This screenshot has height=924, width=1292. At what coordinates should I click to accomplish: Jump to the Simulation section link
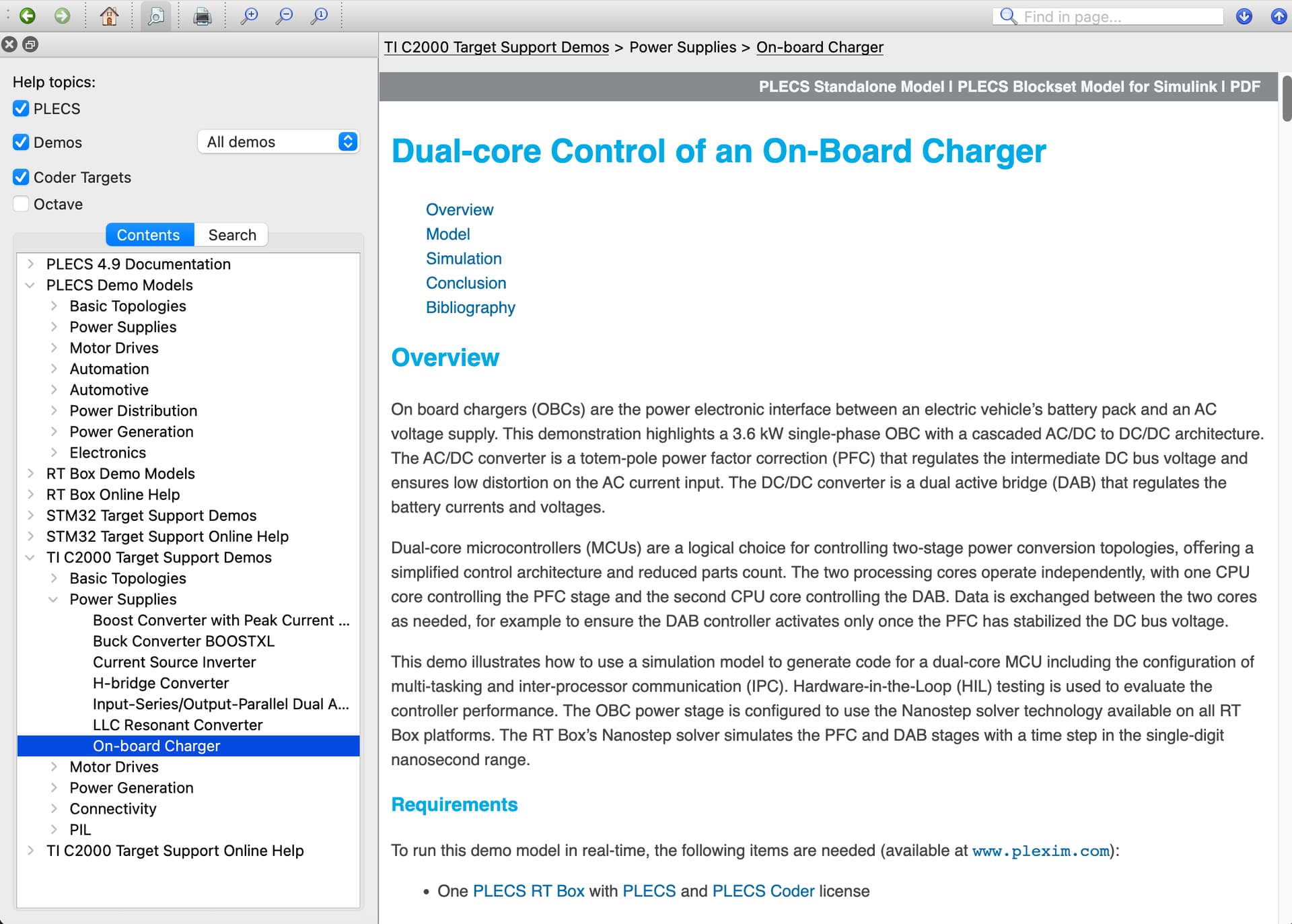click(x=464, y=258)
